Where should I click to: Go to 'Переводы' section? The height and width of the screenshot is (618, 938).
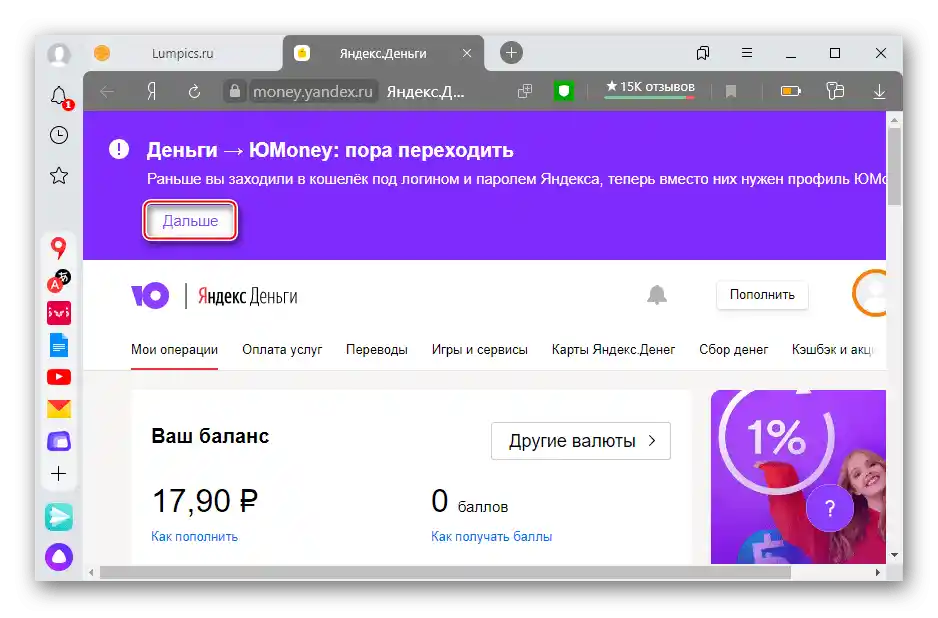click(x=377, y=349)
